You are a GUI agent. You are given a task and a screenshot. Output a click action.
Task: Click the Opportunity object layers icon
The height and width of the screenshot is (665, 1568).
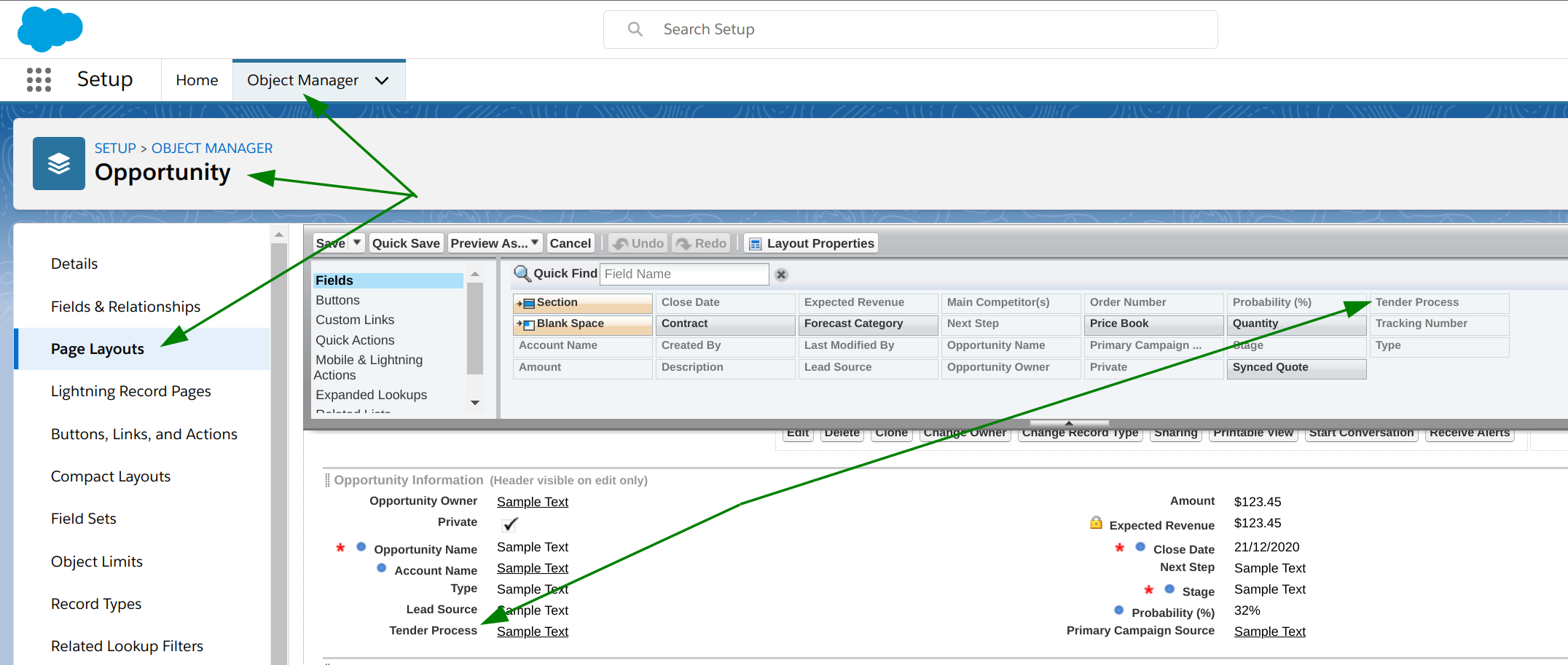point(59,164)
